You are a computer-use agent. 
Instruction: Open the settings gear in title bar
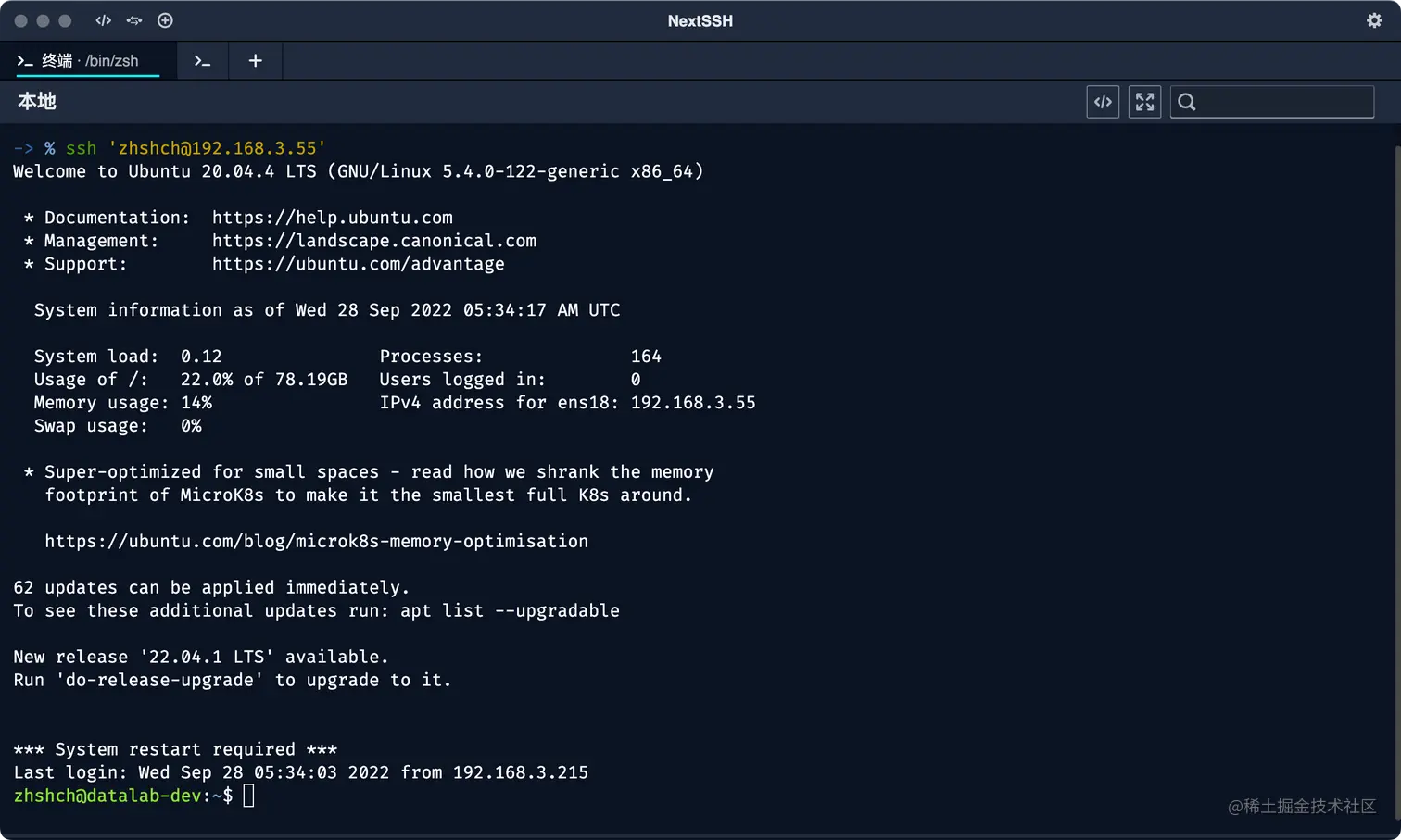tap(1374, 20)
